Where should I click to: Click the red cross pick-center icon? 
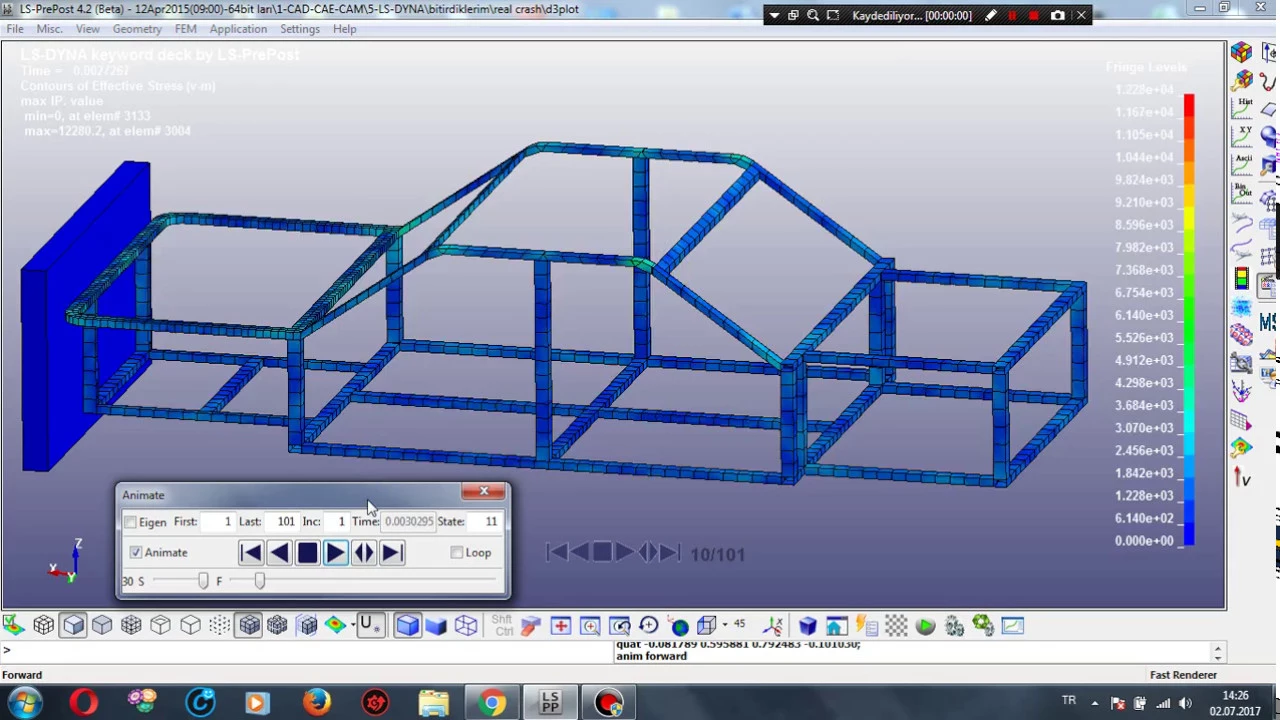pos(560,626)
